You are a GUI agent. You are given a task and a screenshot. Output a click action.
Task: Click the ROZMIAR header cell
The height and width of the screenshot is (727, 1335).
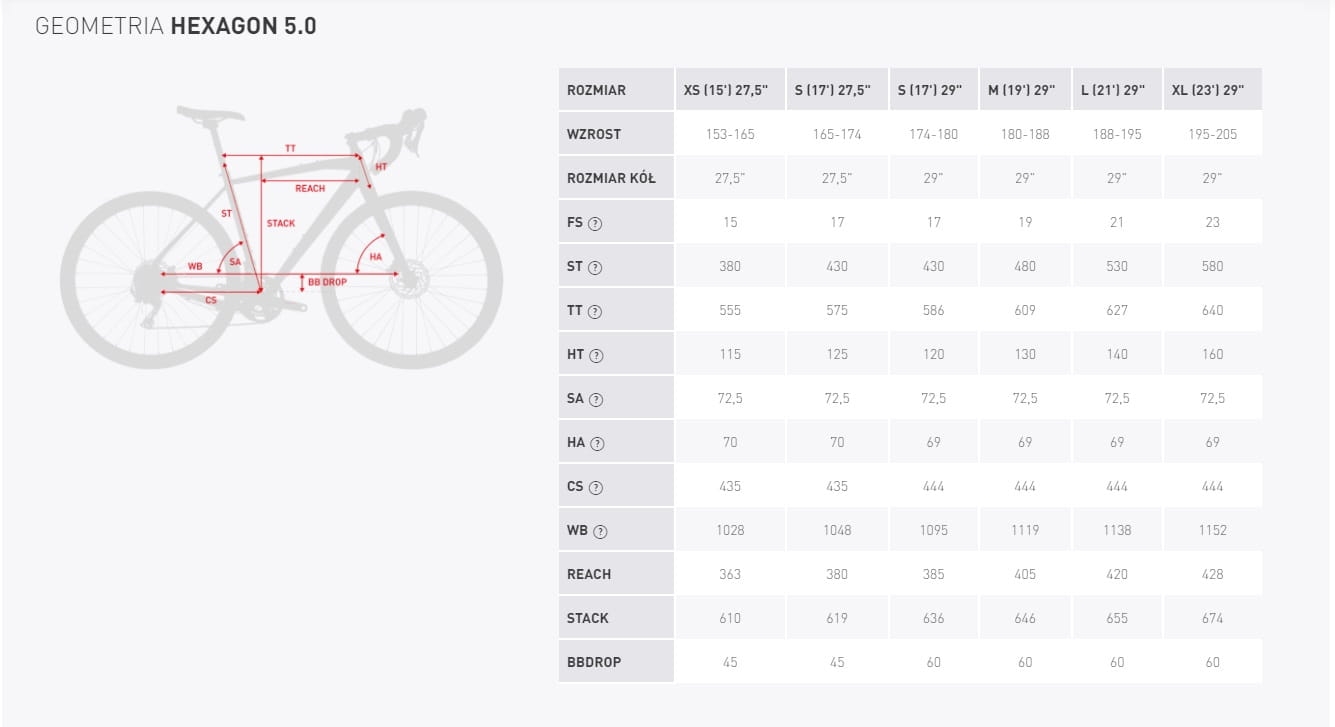tap(596, 90)
